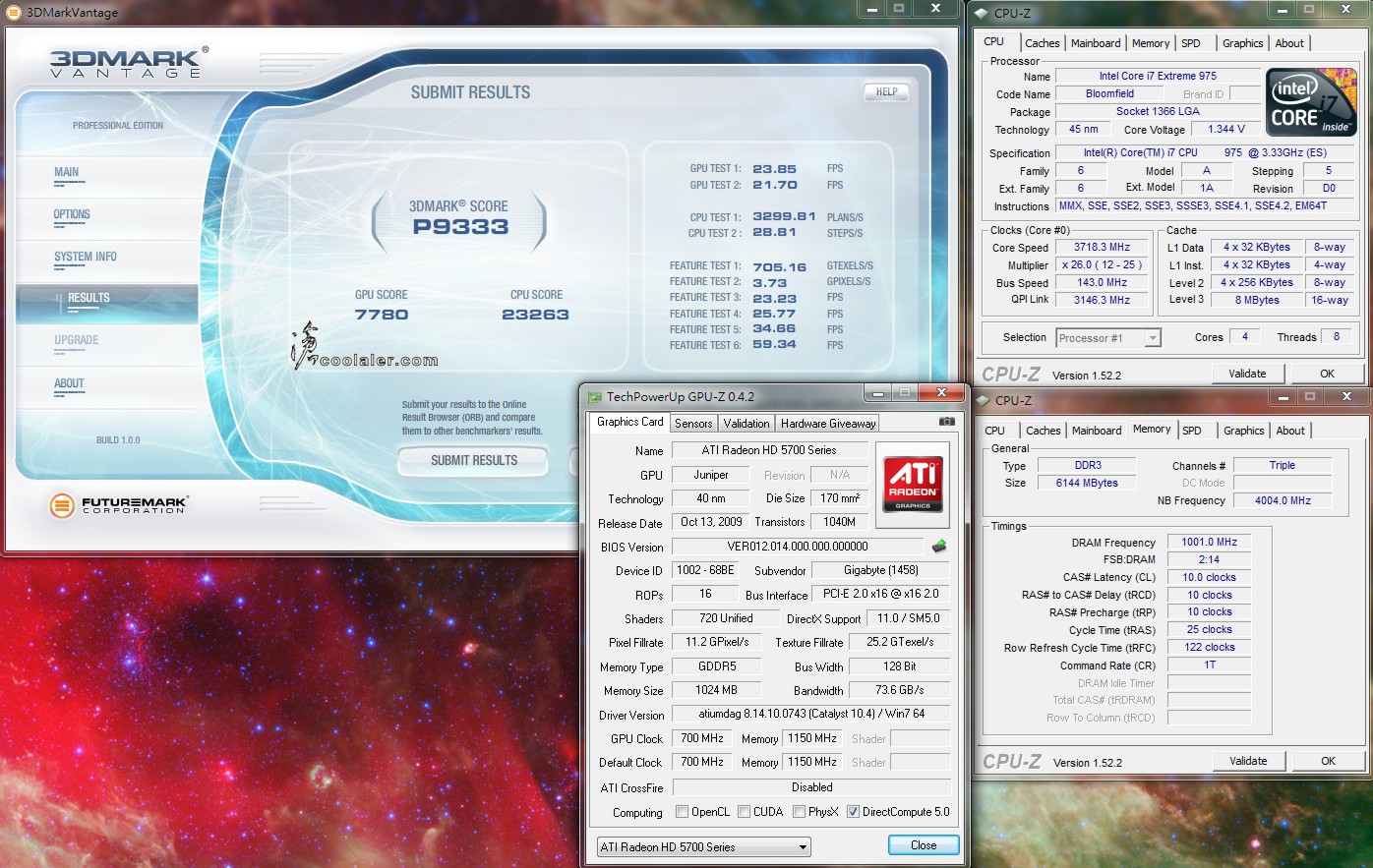Viewport: 1373px width, 868px height.
Task: Switch to the Sensors tab in GPU-Z
Action: pyautogui.click(x=693, y=424)
